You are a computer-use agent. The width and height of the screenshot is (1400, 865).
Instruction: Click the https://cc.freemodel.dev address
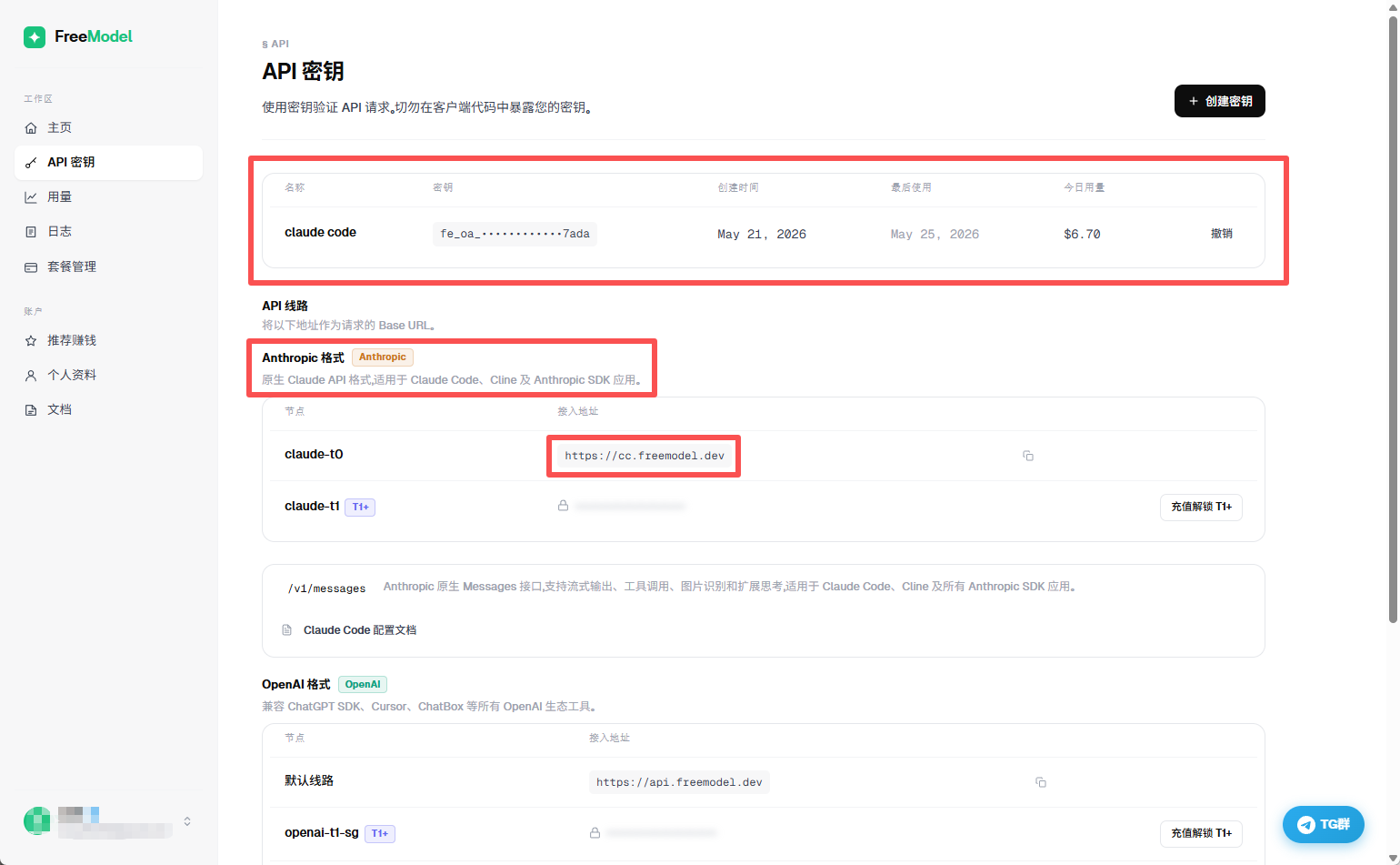pos(645,456)
